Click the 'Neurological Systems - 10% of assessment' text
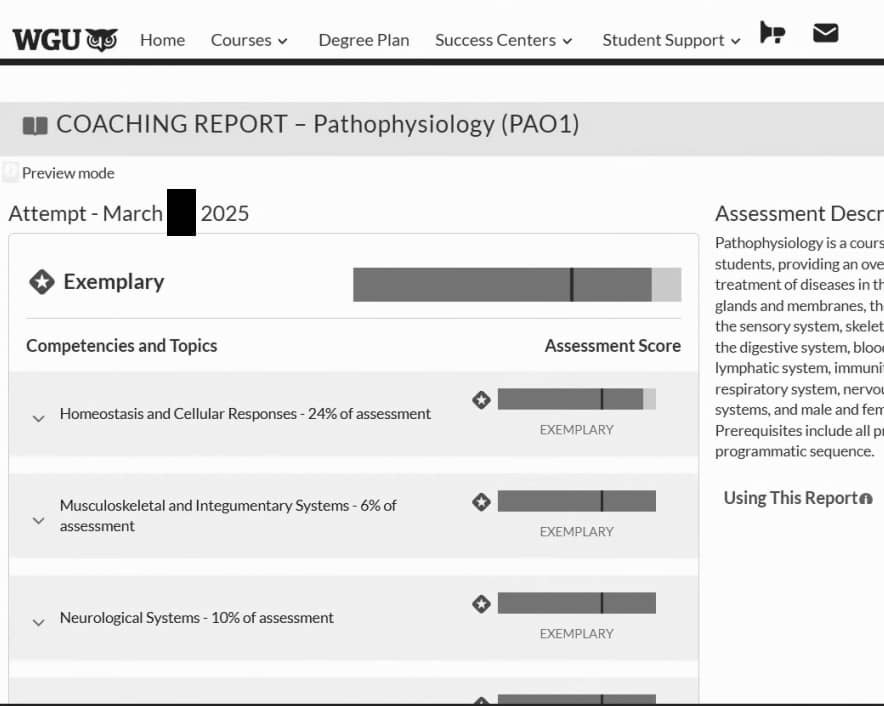 (x=197, y=617)
